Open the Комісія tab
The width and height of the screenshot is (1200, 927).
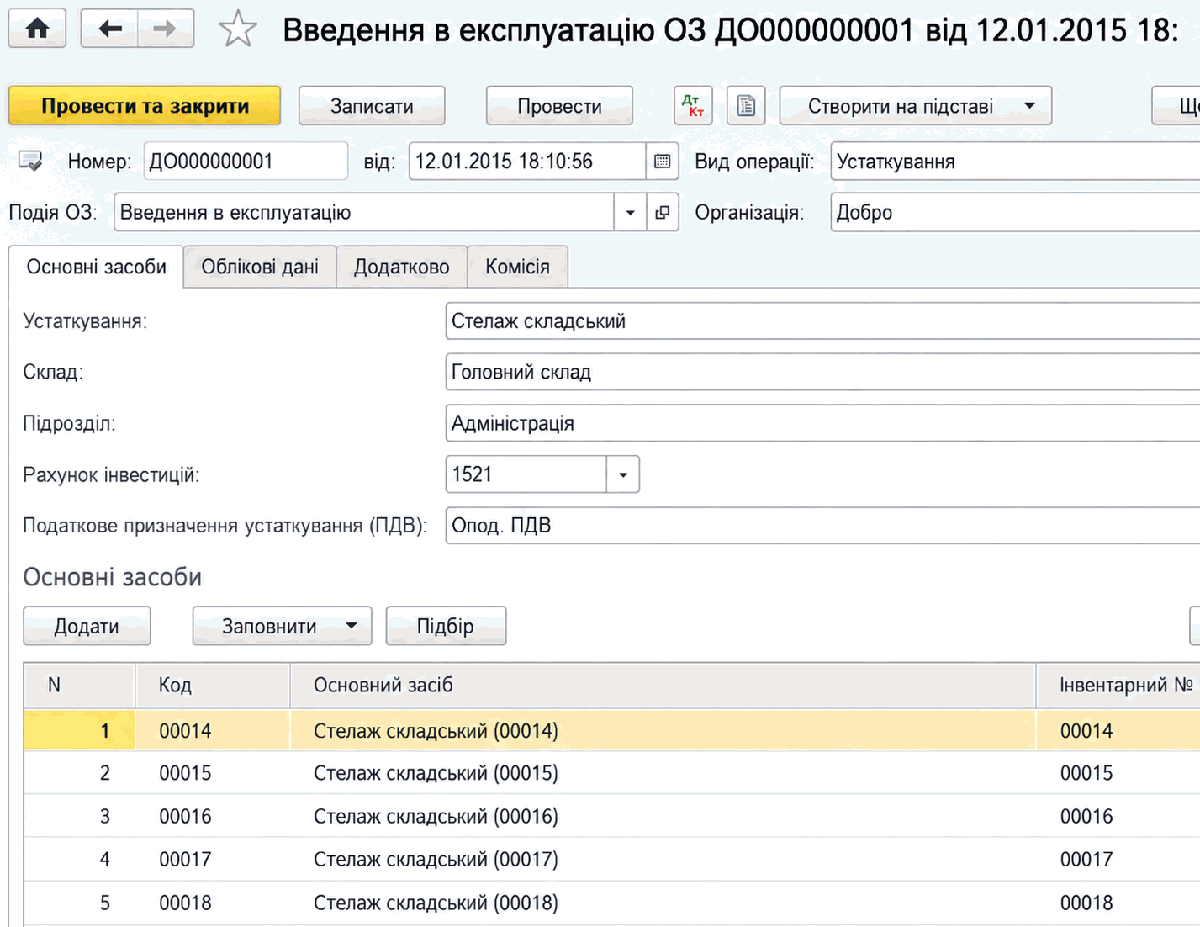(x=517, y=267)
